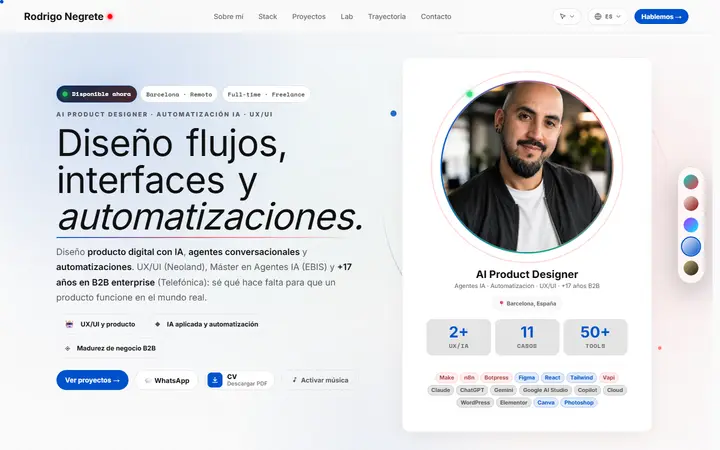Viewport: 720px width, 450px height.
Task: Click the 2+ UX/IA stat card
Action: point(458,337)
